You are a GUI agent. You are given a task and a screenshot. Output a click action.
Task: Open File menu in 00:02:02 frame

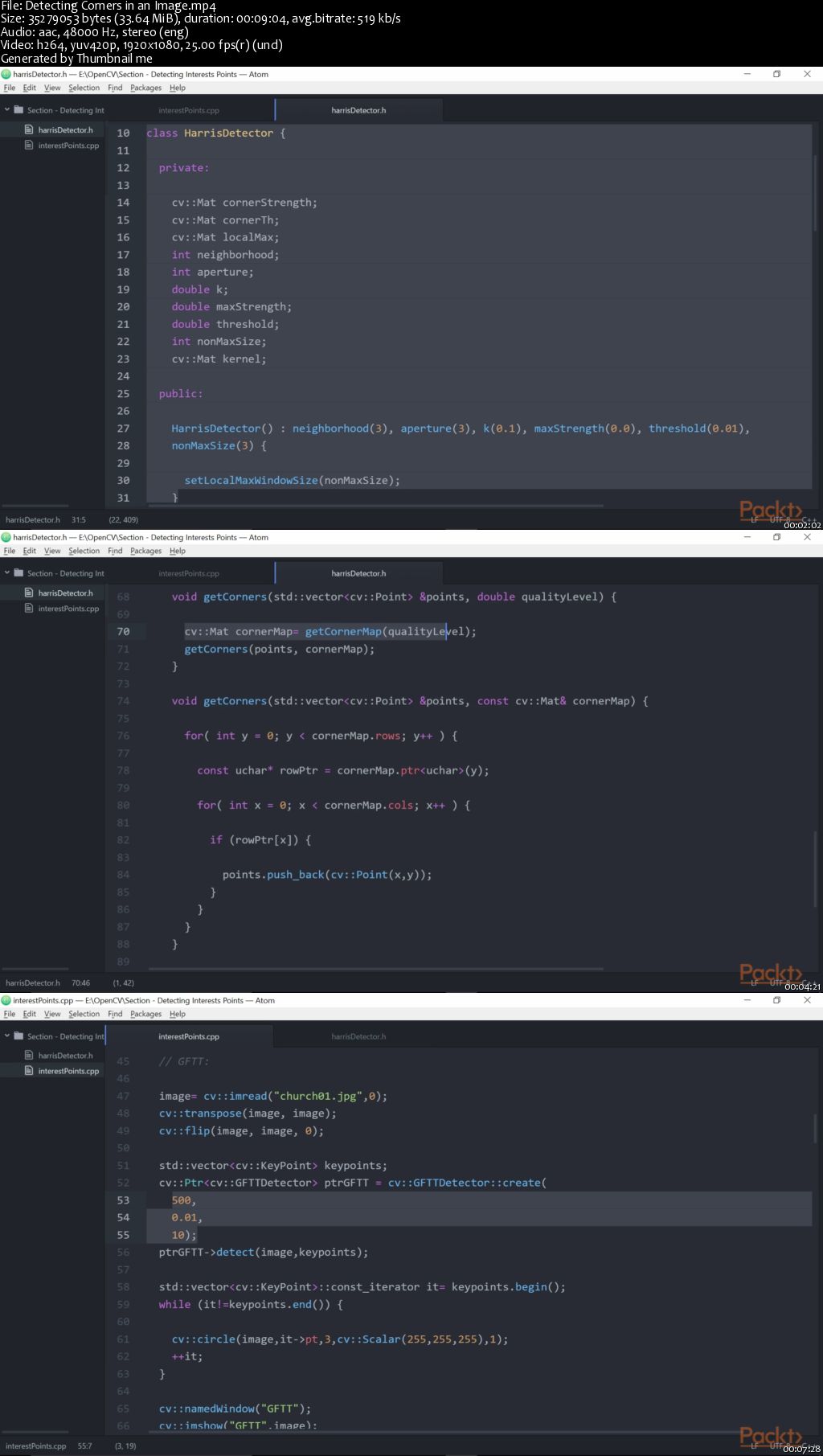coord(10,88)
